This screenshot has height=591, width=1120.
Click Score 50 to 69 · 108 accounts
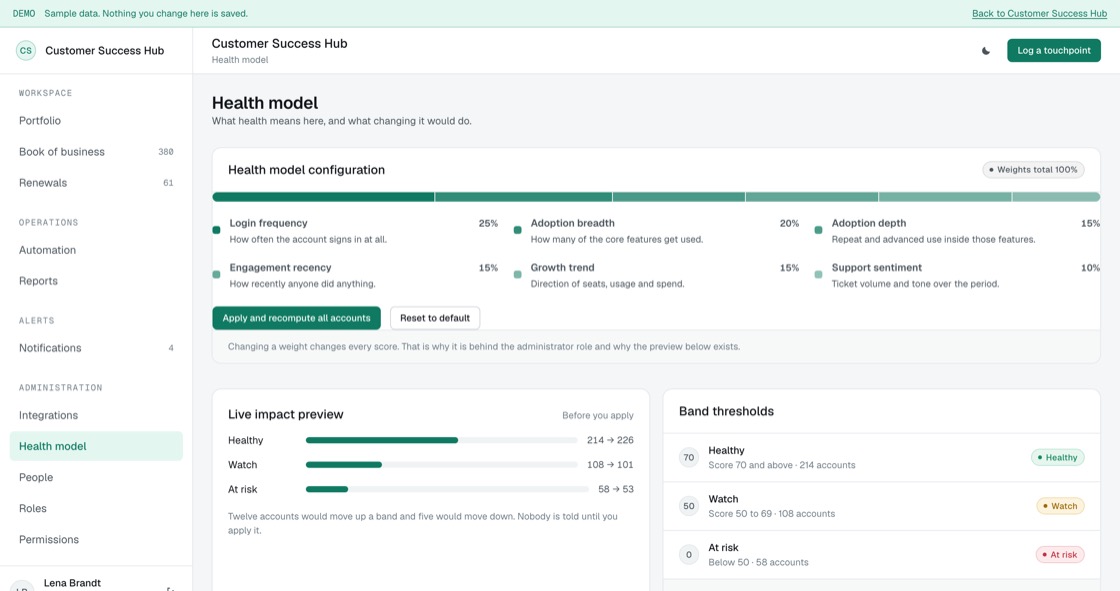[771, 514]
